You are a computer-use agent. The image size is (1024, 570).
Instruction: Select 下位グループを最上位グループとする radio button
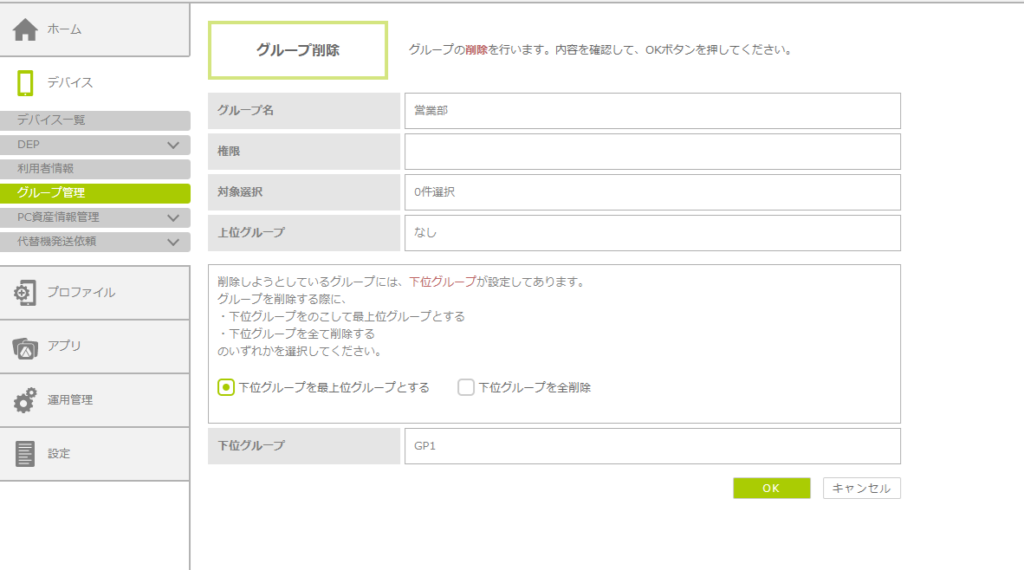click(226, 387)
